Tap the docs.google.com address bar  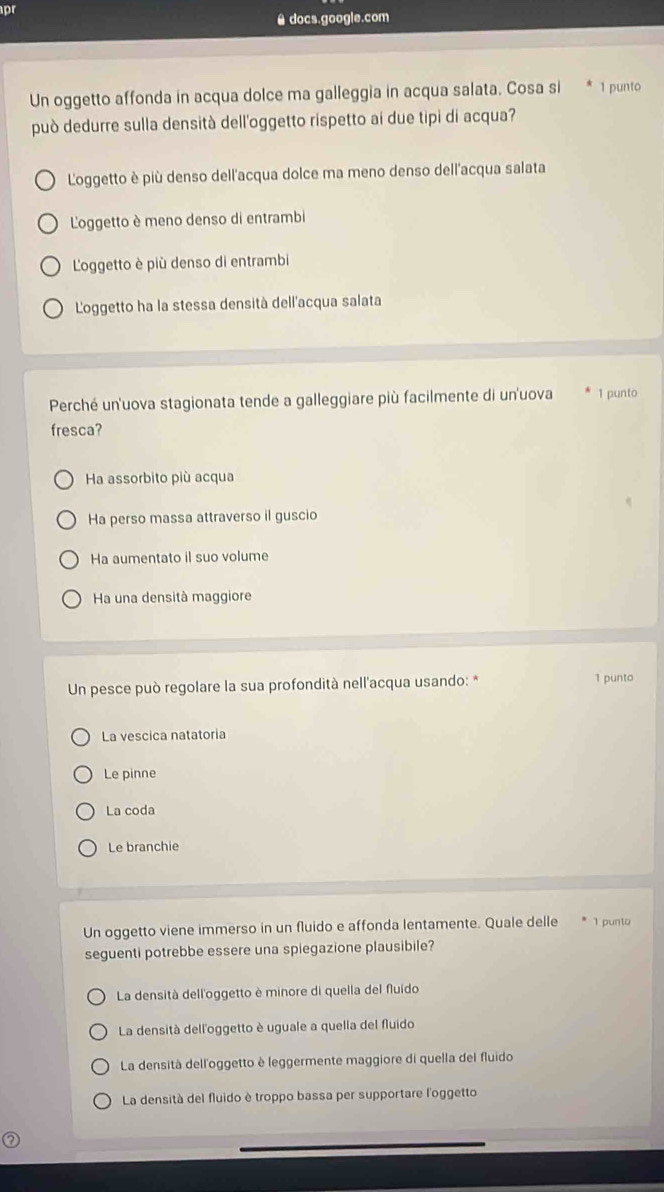(338, 18)
